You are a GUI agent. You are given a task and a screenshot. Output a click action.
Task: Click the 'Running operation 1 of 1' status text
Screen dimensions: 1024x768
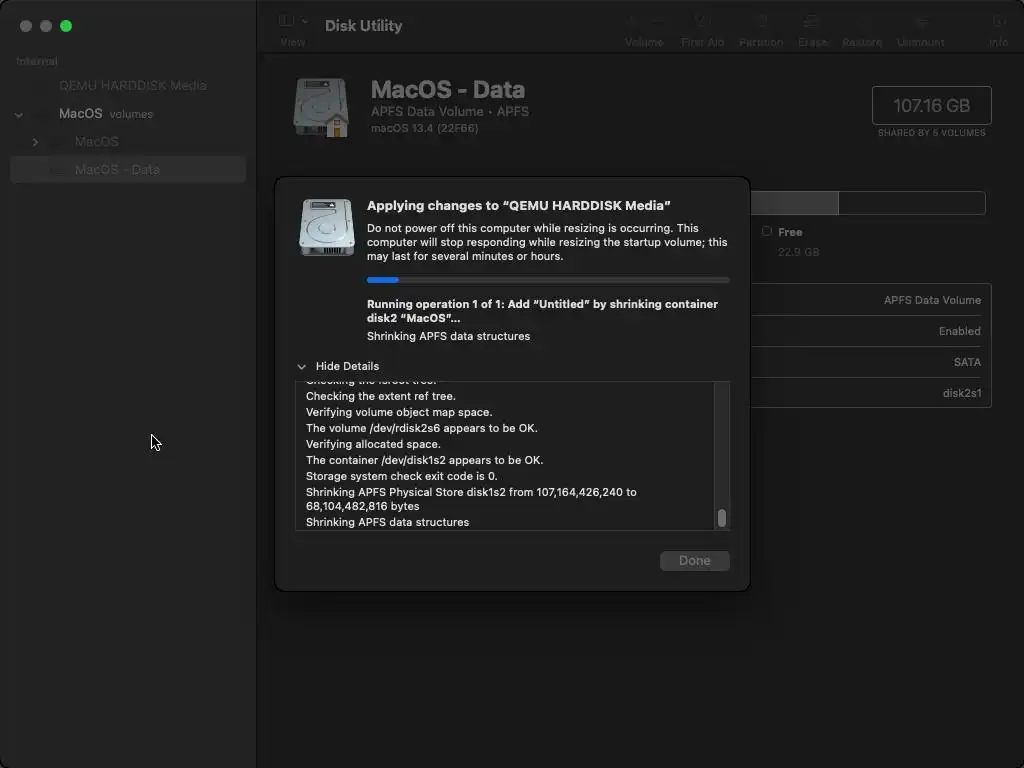542,311
